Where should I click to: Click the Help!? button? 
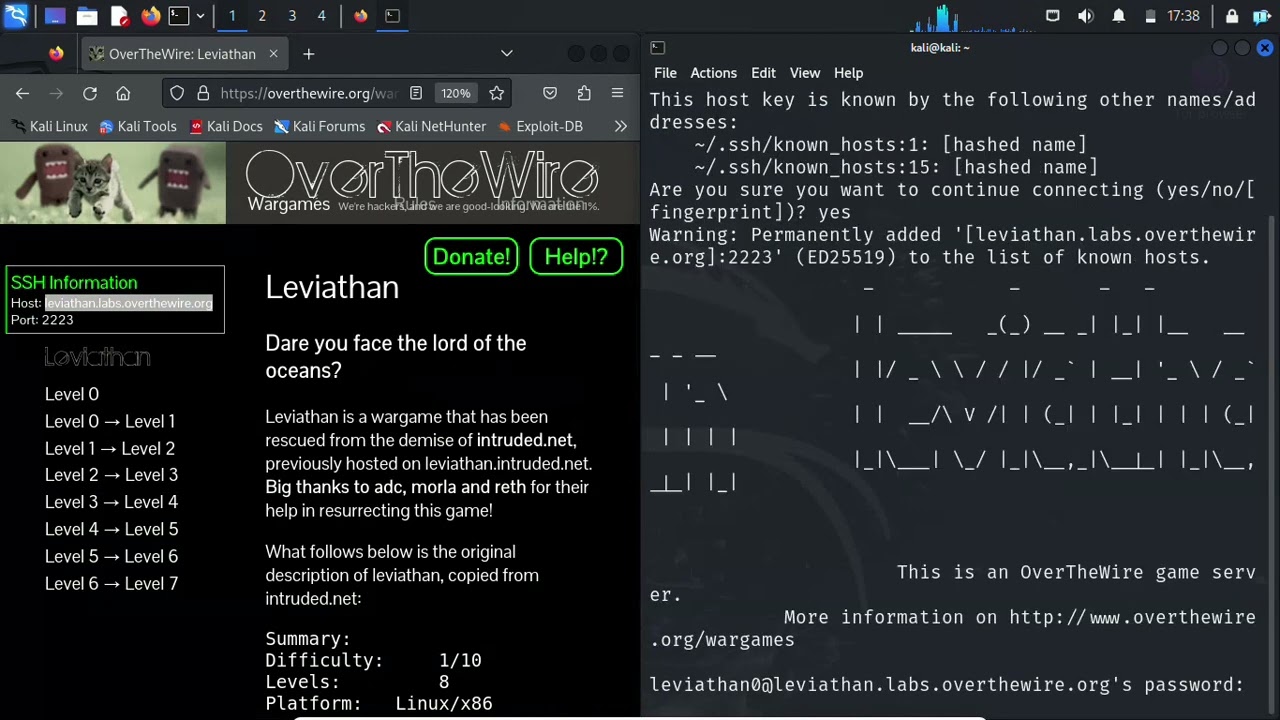pyautogui.click(x=576, y=256)
